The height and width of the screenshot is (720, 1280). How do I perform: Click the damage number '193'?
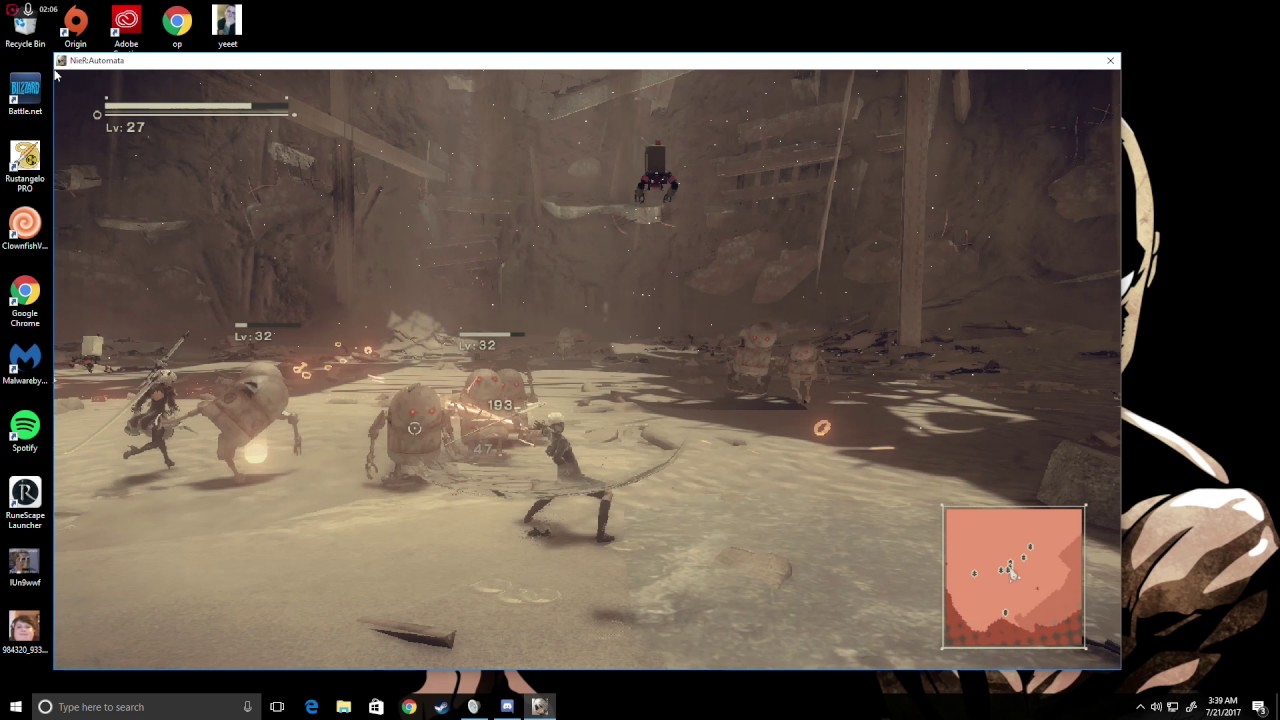(x=499, y=405)
